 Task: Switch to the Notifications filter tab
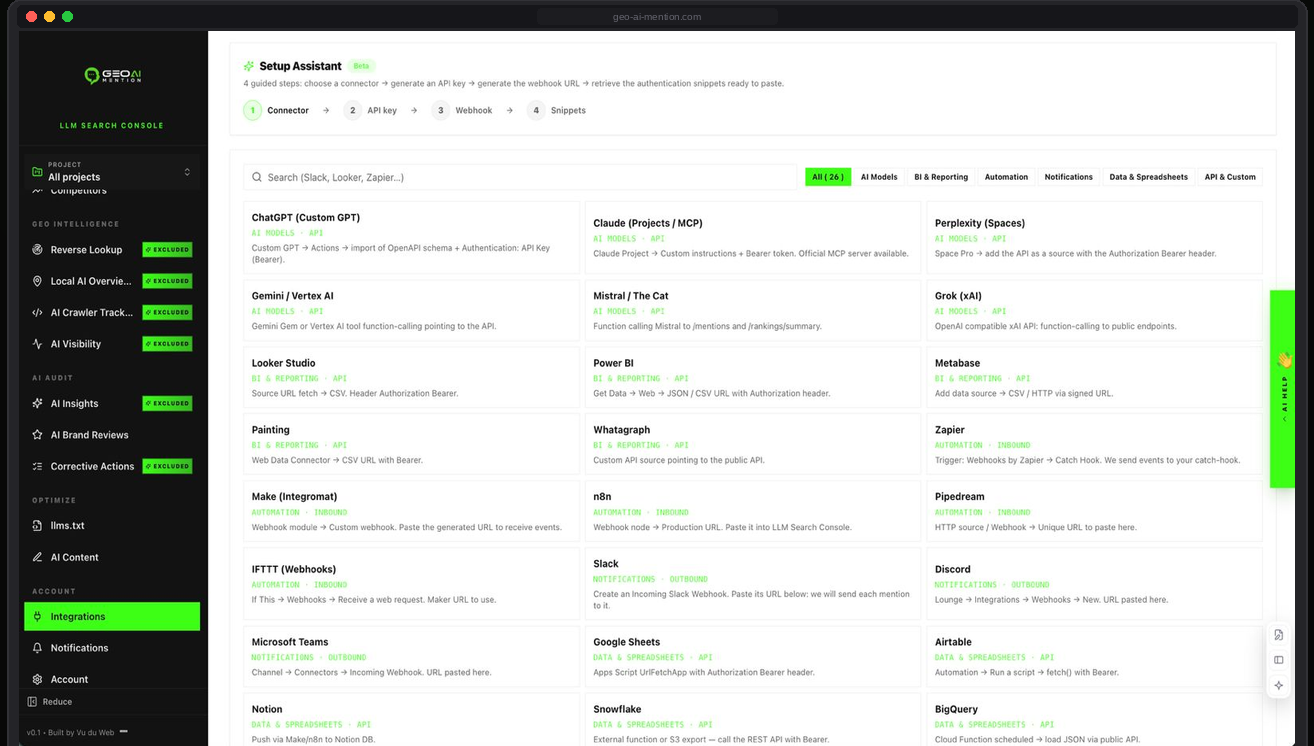(1068, 177)
